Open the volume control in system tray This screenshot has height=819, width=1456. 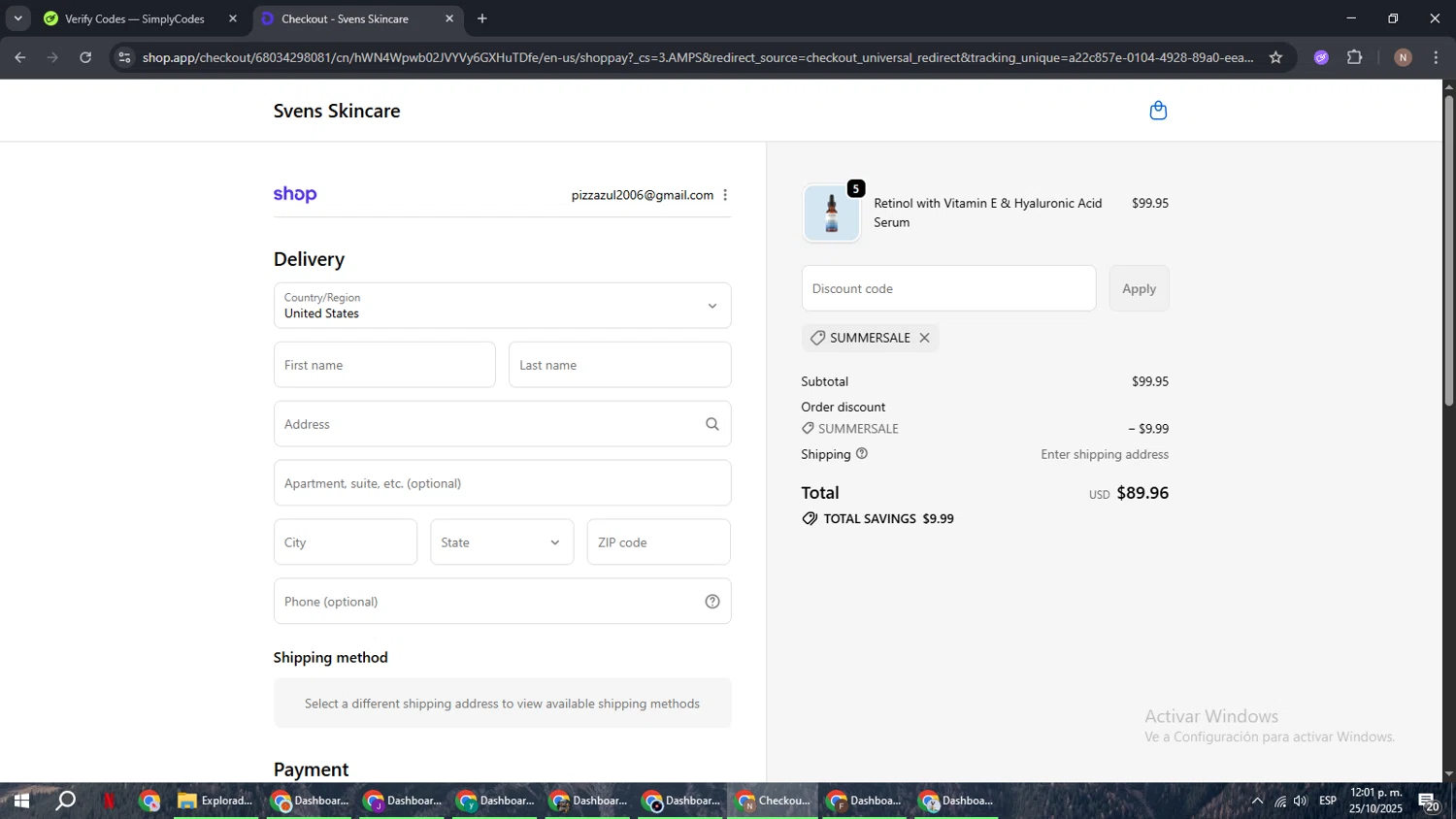point(1301,801)
